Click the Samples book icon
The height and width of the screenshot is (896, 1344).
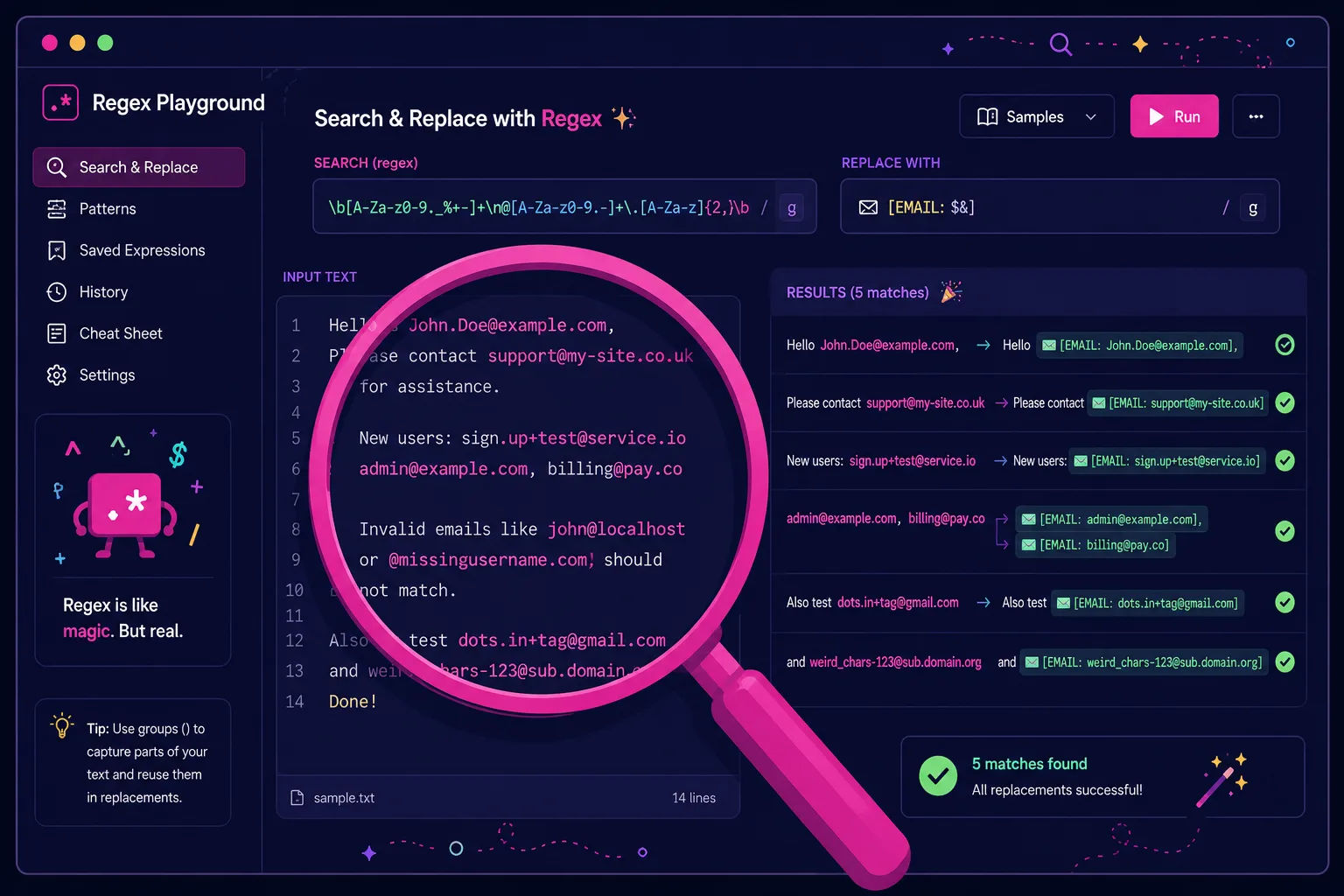click(987, 117)
